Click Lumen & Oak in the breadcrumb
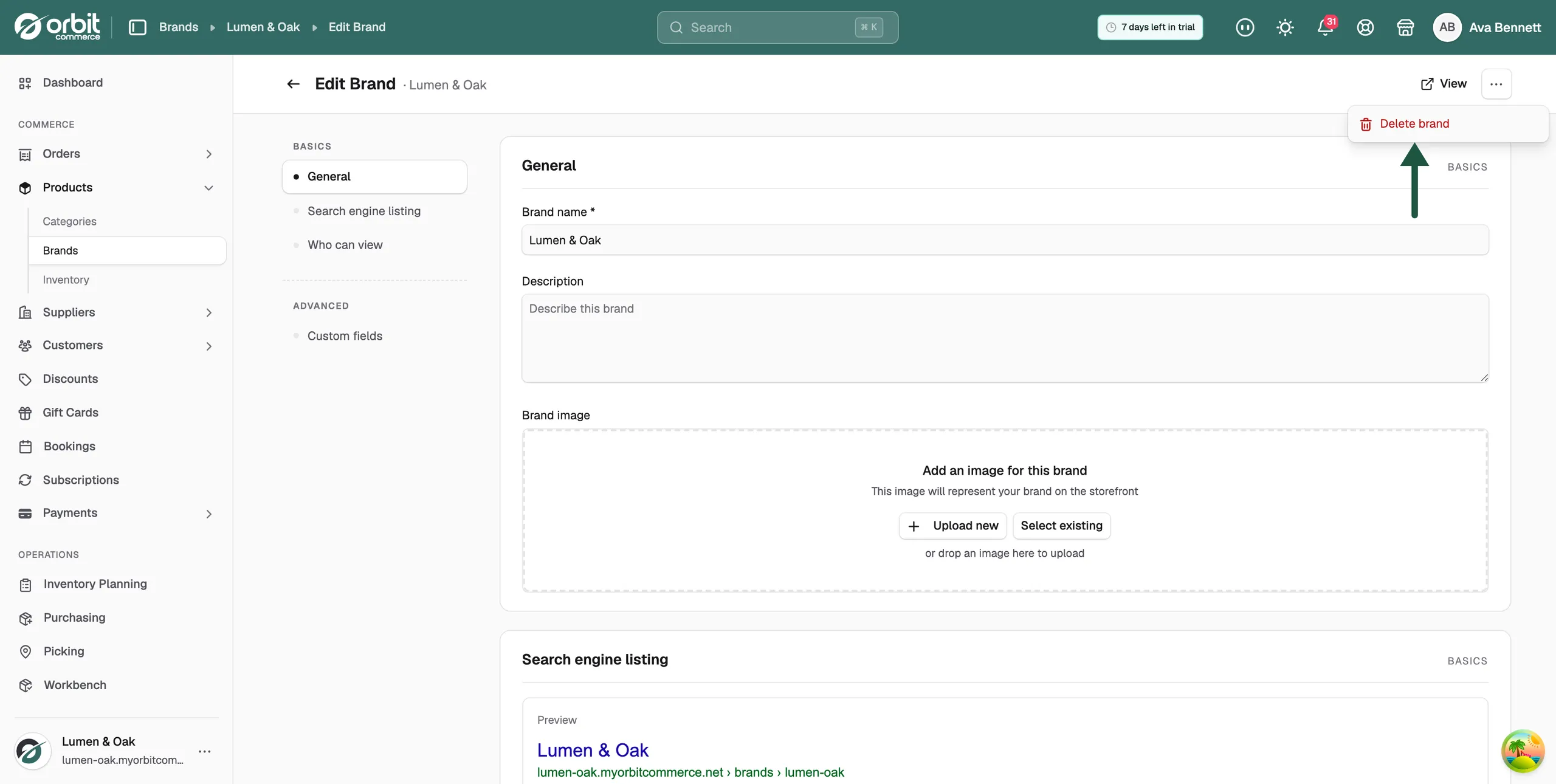This screenshot has width=1556, height=784. point(263,27)
